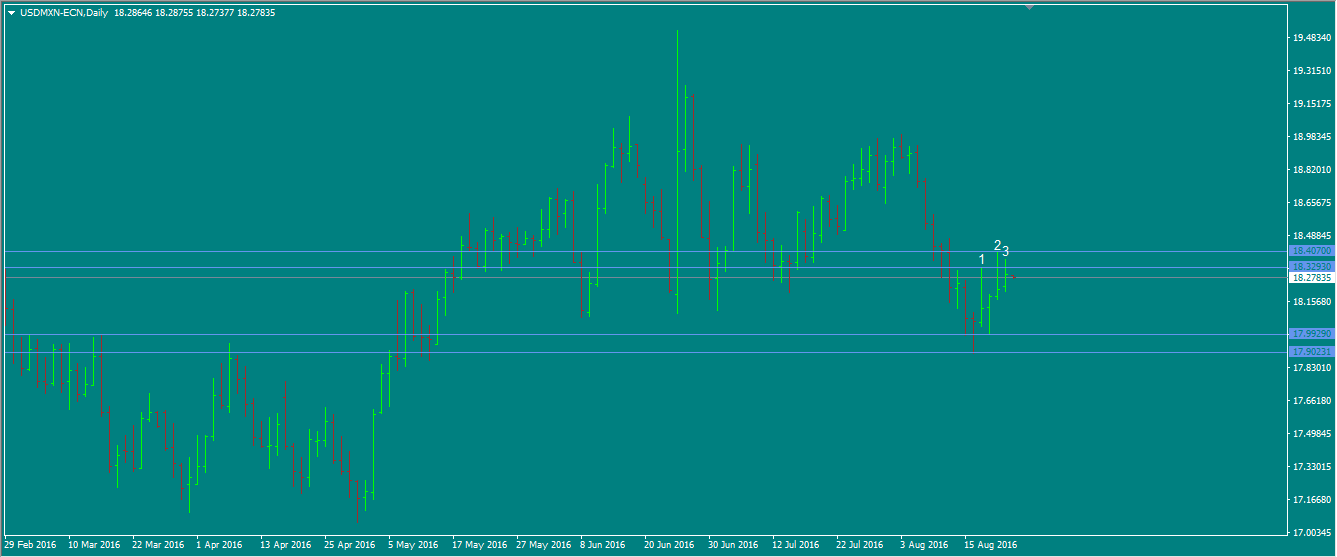This screenshot has height=557, width=1337.
Task: Click the 3 Aug 2016 date label
Action: click(x=923, y=546)
